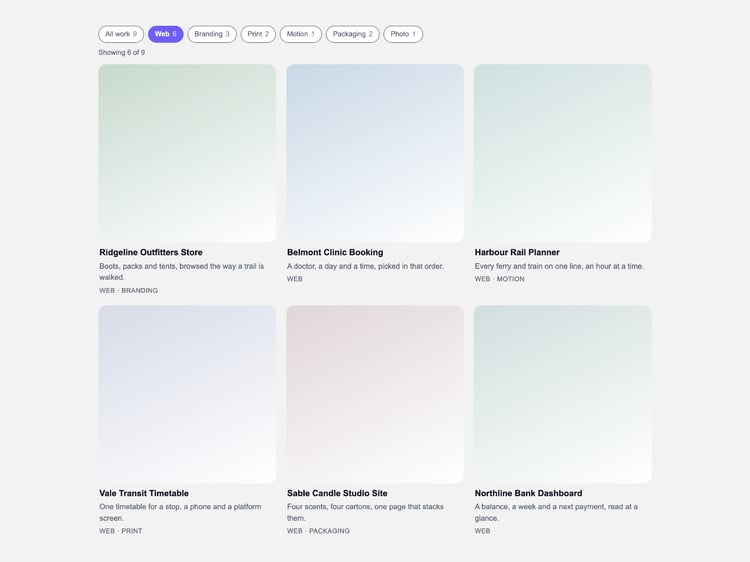Viewport: 750px width, 562px height.
Task: Show only Print projects
Action: pos(258,34)
